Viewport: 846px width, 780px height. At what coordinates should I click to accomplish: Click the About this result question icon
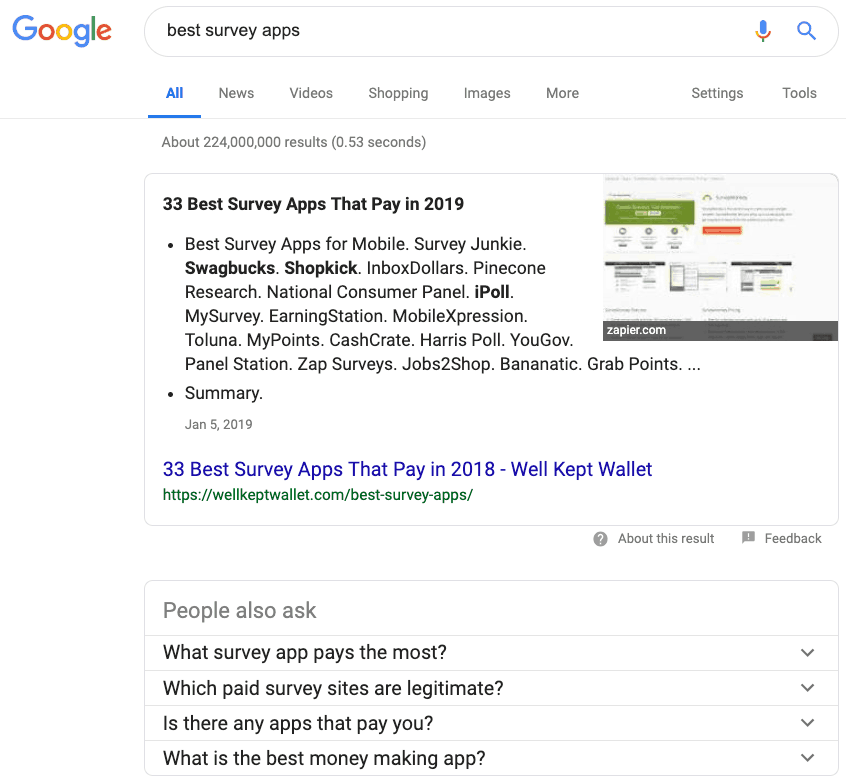[600, 539]
